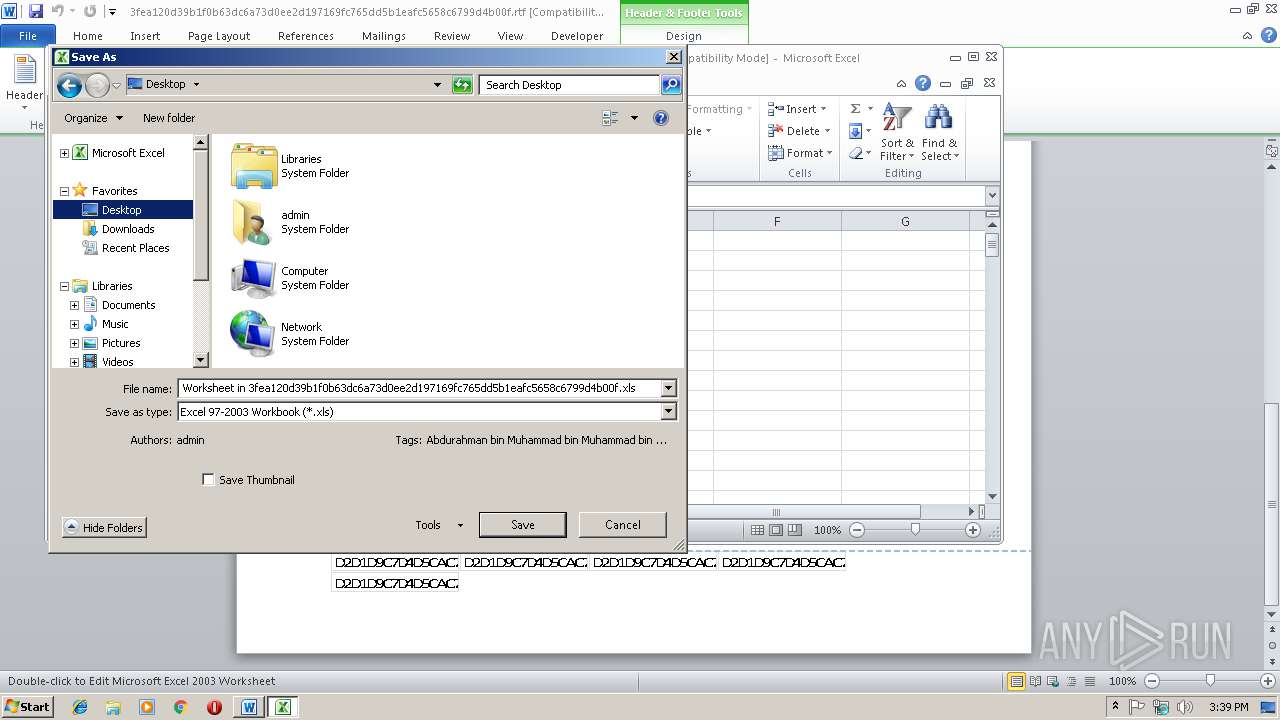This screenshot has height=720, width=1280.
Task: Open the Libraries system folder icon
Action: [254, 166]
